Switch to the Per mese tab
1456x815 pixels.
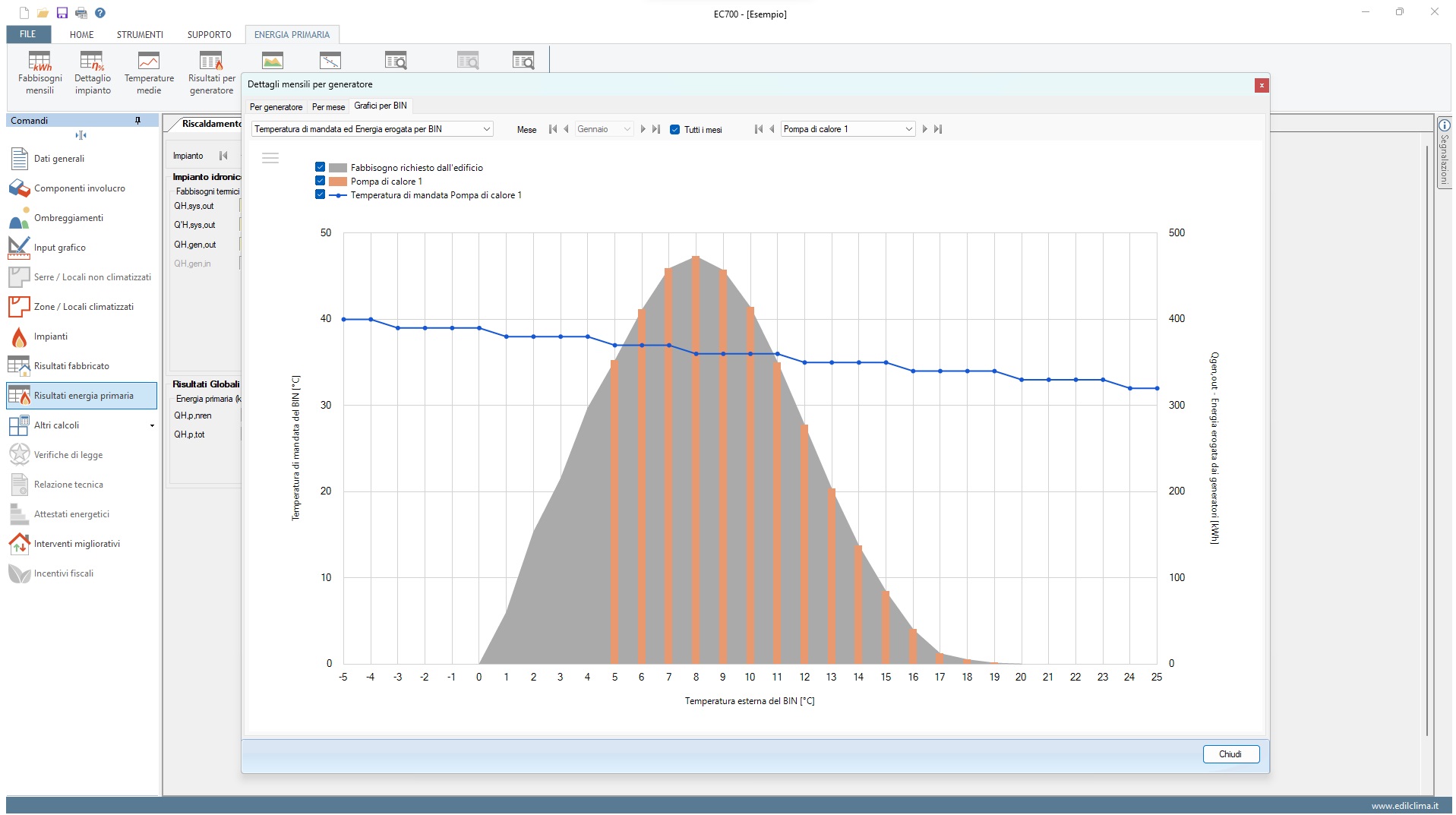click(328, 107)
